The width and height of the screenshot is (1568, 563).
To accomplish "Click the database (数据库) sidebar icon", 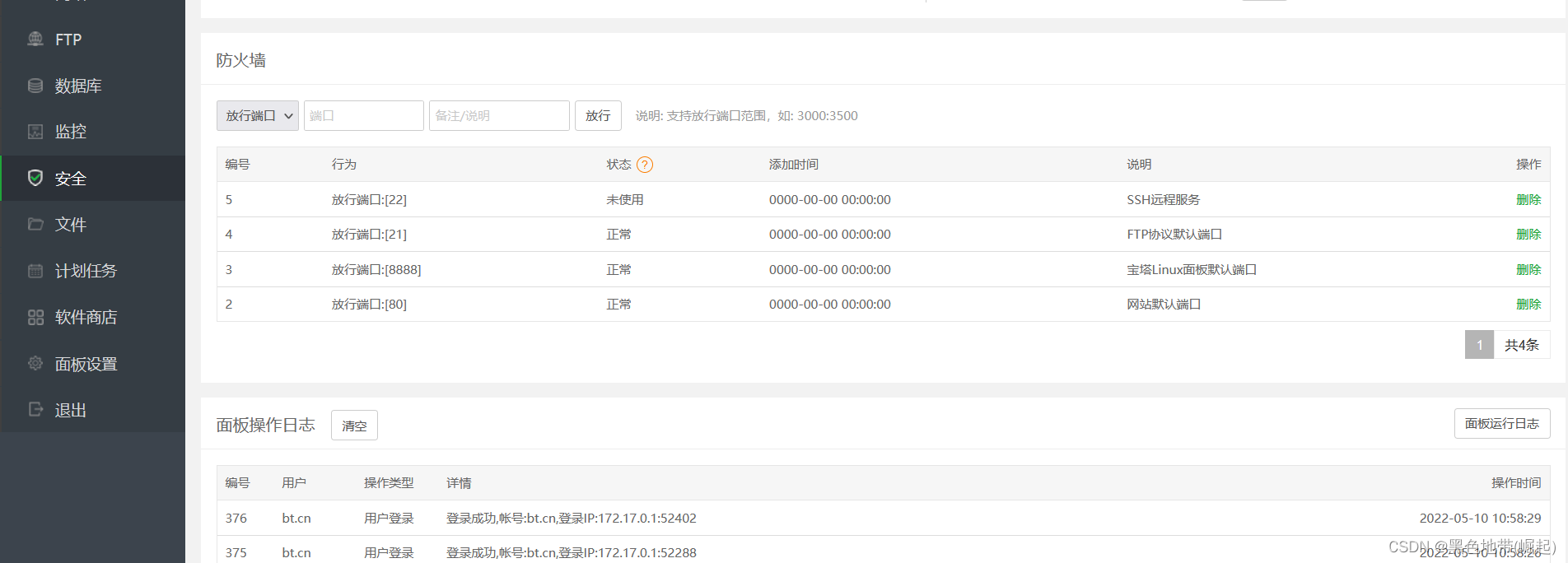I will [x=35, y=86].
